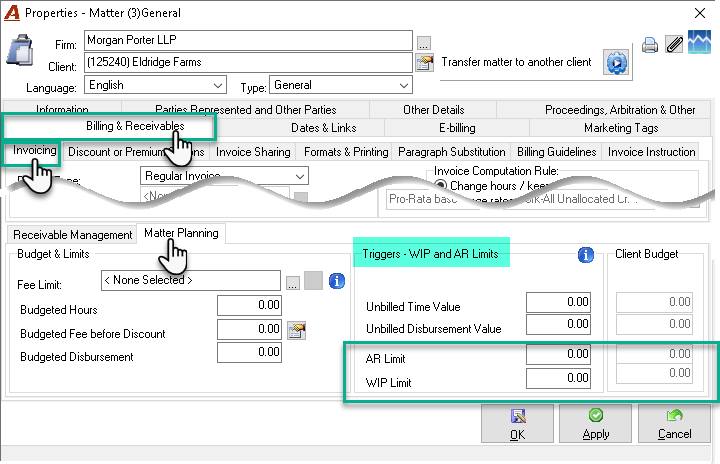This screenshot has width=720, height=464.
Task: Click the Transfer matter gear-play icon
Action: click(616, 62)
